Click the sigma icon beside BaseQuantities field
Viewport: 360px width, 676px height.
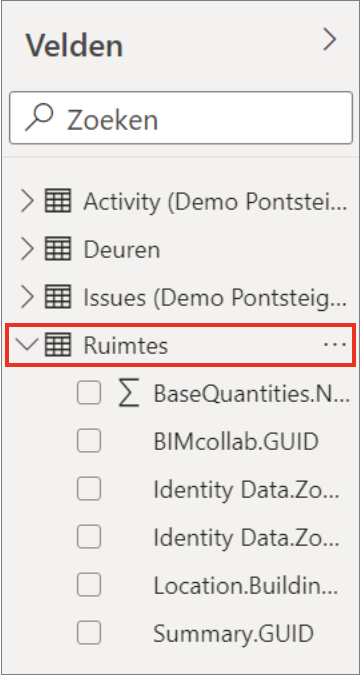click(x=128, y=393)
